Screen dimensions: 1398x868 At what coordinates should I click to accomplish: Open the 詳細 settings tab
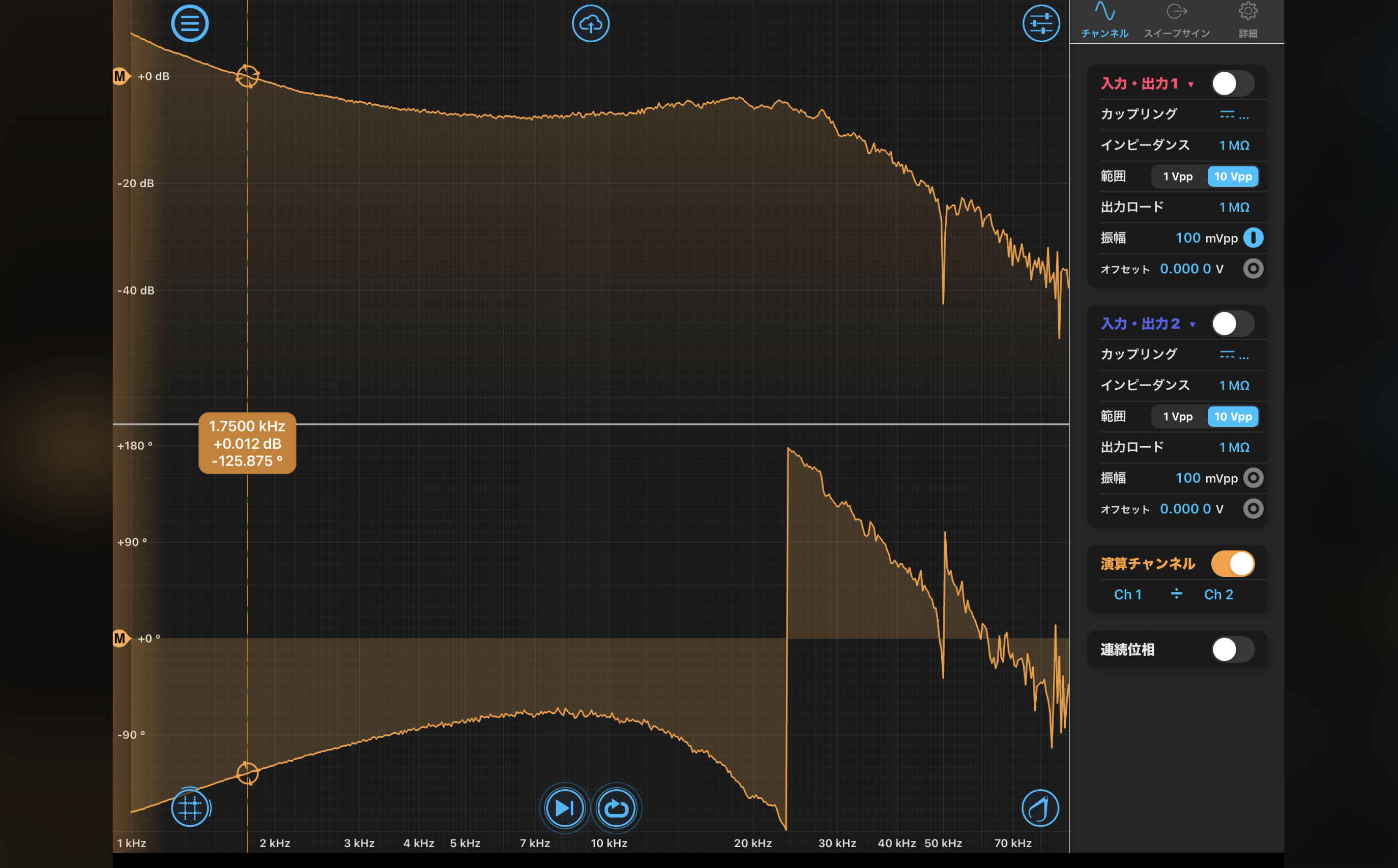1247,21
